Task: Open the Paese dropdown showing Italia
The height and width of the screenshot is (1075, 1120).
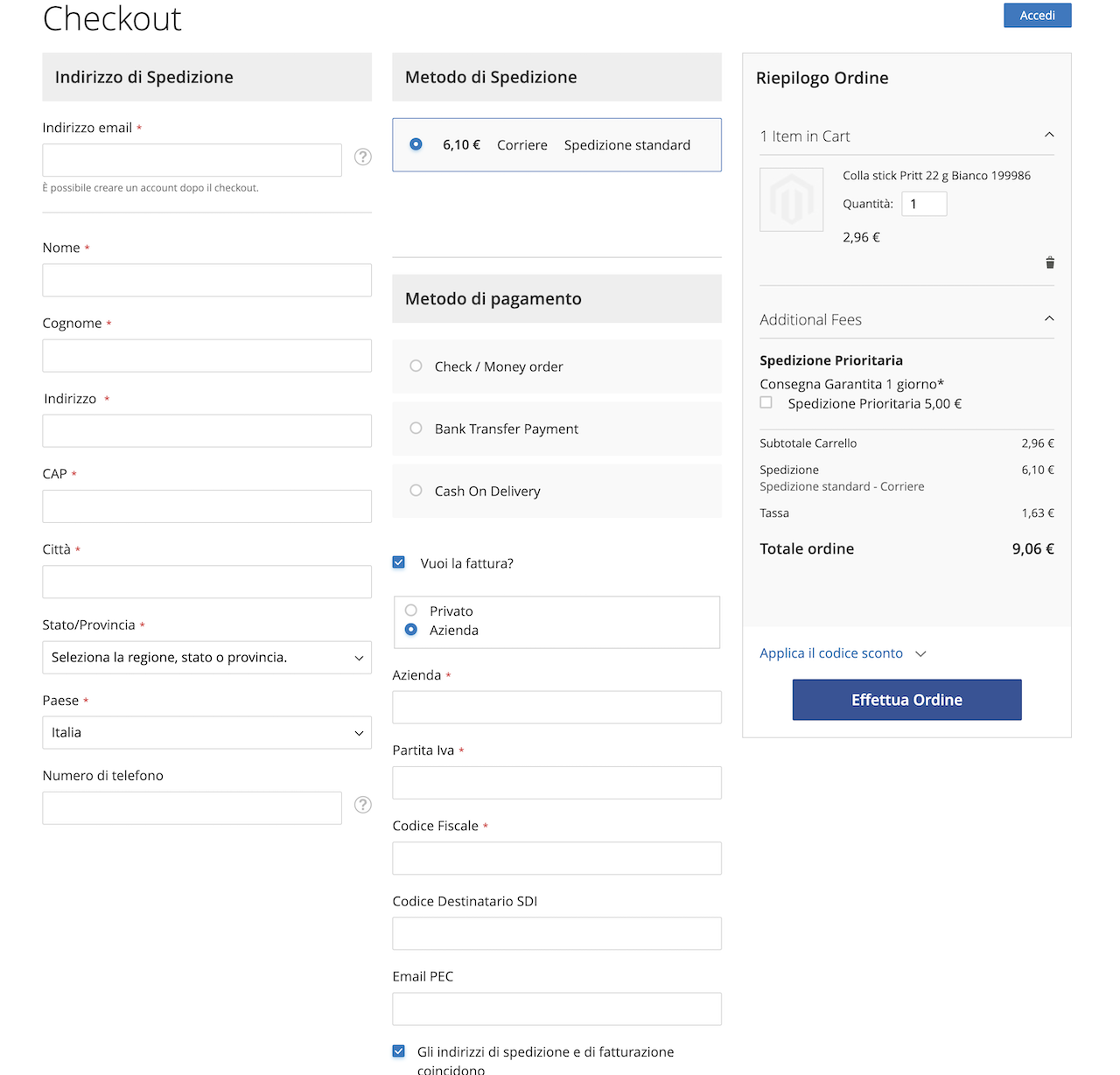Action: point(206,733)
